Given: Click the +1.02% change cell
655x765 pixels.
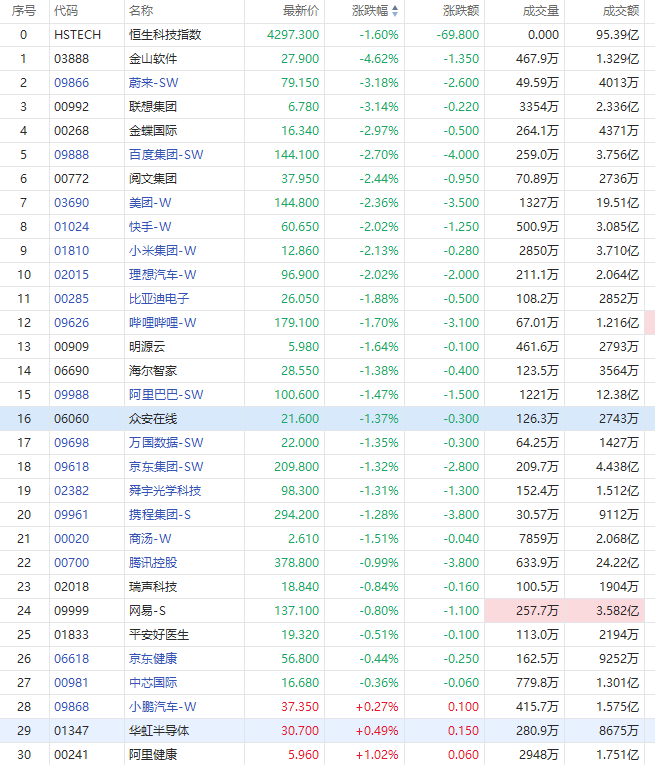Looking at the screenshot, I should coord(377,755).
